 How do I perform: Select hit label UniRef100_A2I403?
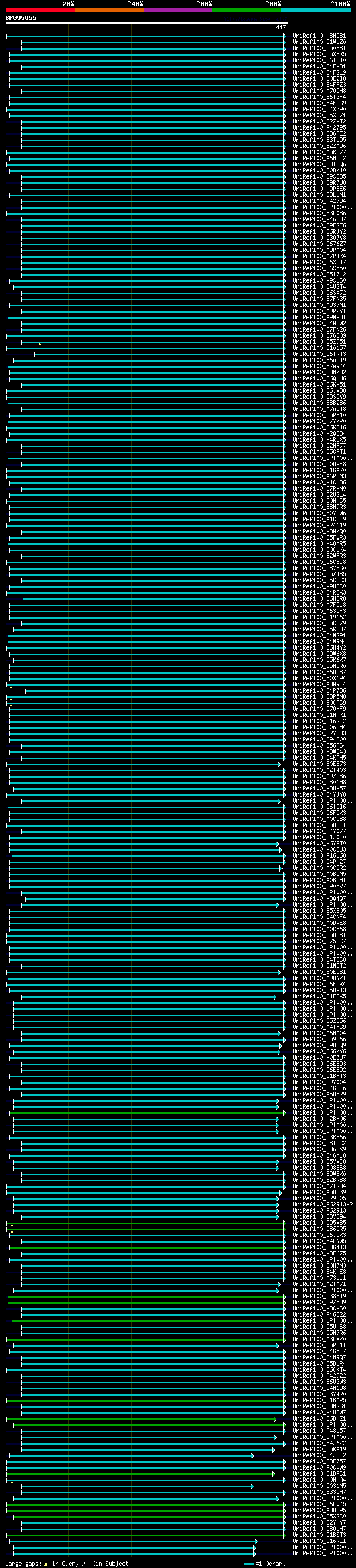tap(319, 770)
